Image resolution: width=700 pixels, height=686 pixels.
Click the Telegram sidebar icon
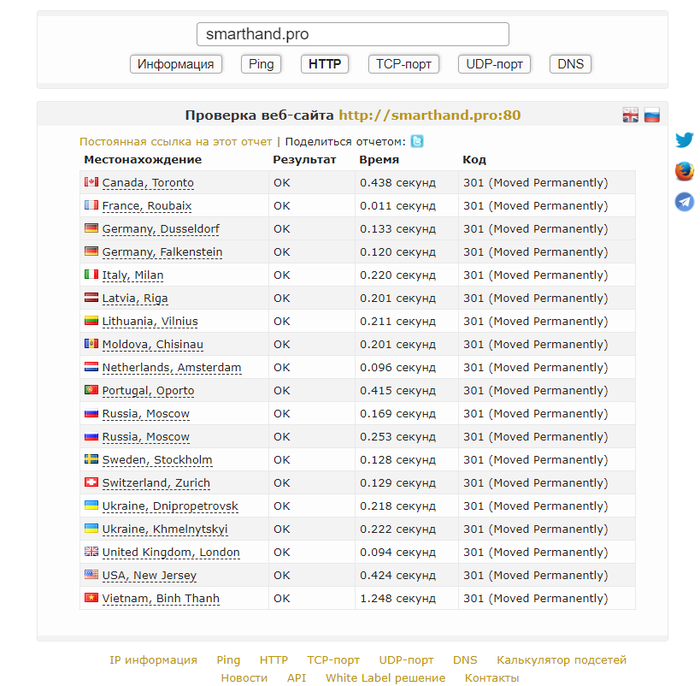[x=684, y=202]
